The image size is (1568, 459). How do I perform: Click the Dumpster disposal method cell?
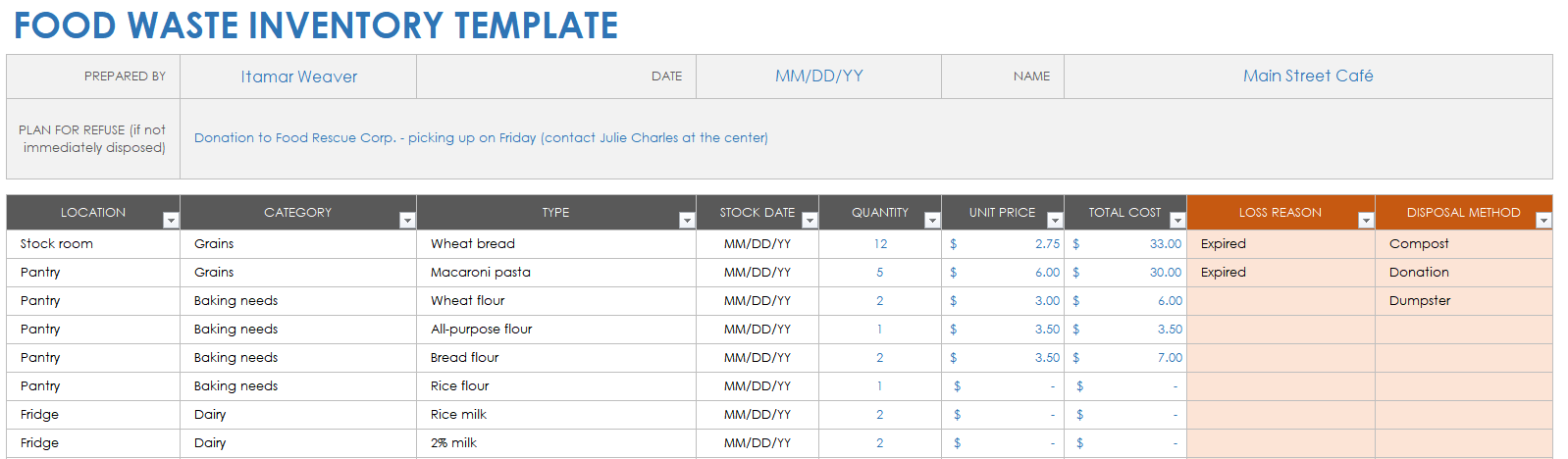(1420, 301)
